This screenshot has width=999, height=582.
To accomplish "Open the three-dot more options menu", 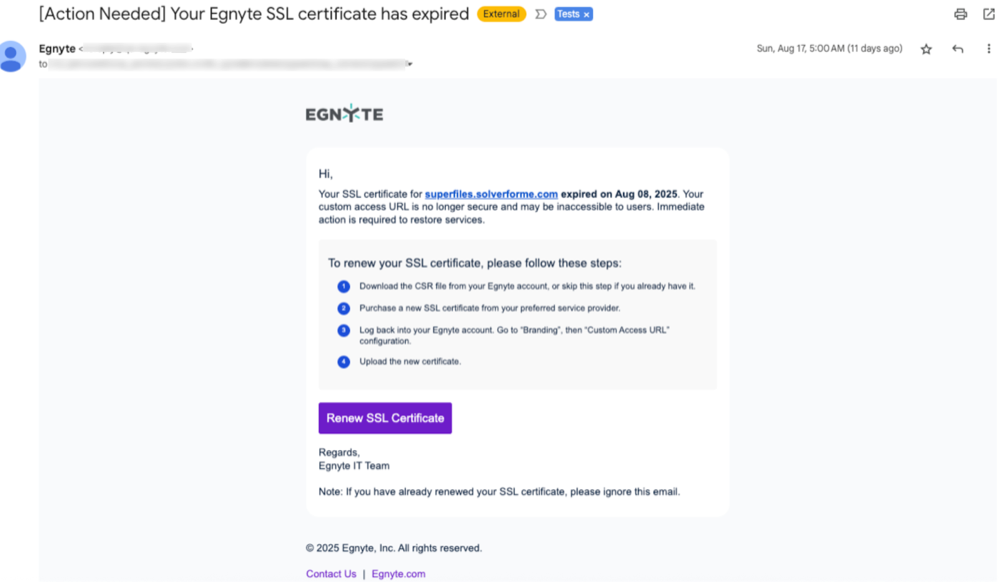I will coord(991,48).
